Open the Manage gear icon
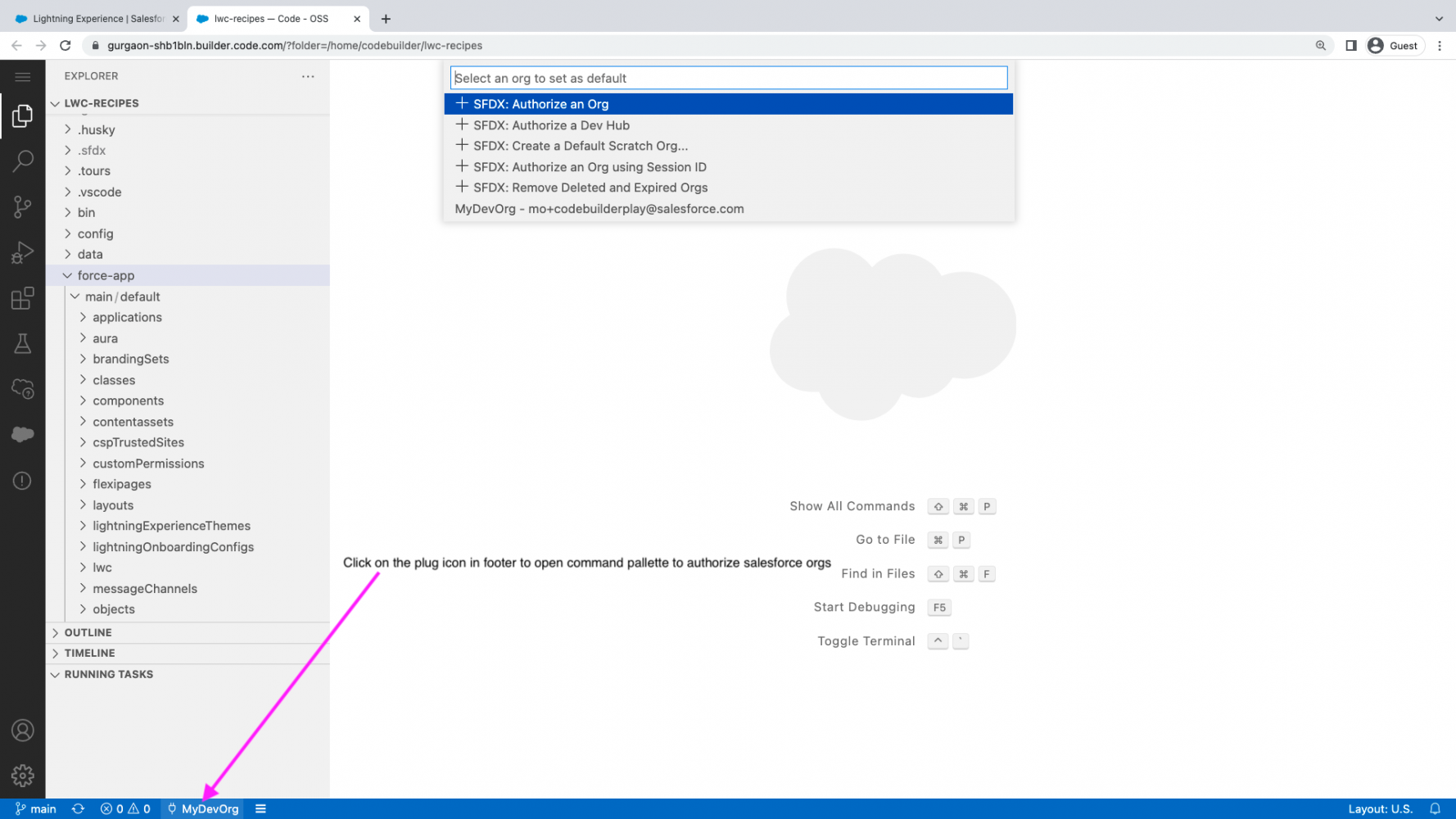 point(23,776)
